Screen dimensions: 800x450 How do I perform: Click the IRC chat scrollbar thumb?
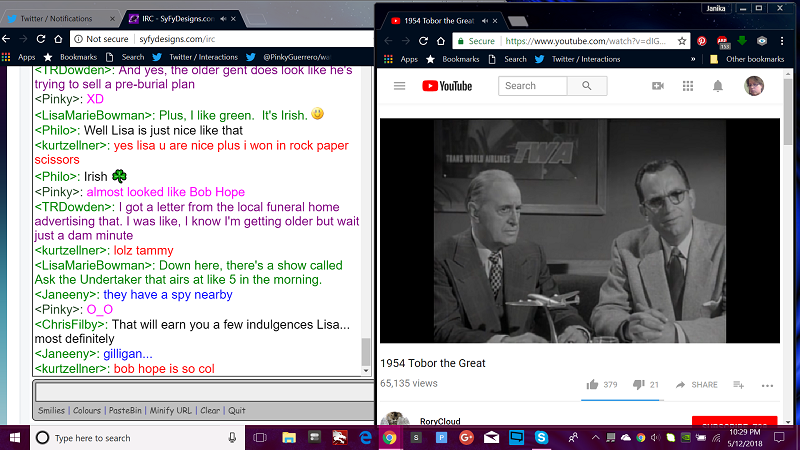366,351
